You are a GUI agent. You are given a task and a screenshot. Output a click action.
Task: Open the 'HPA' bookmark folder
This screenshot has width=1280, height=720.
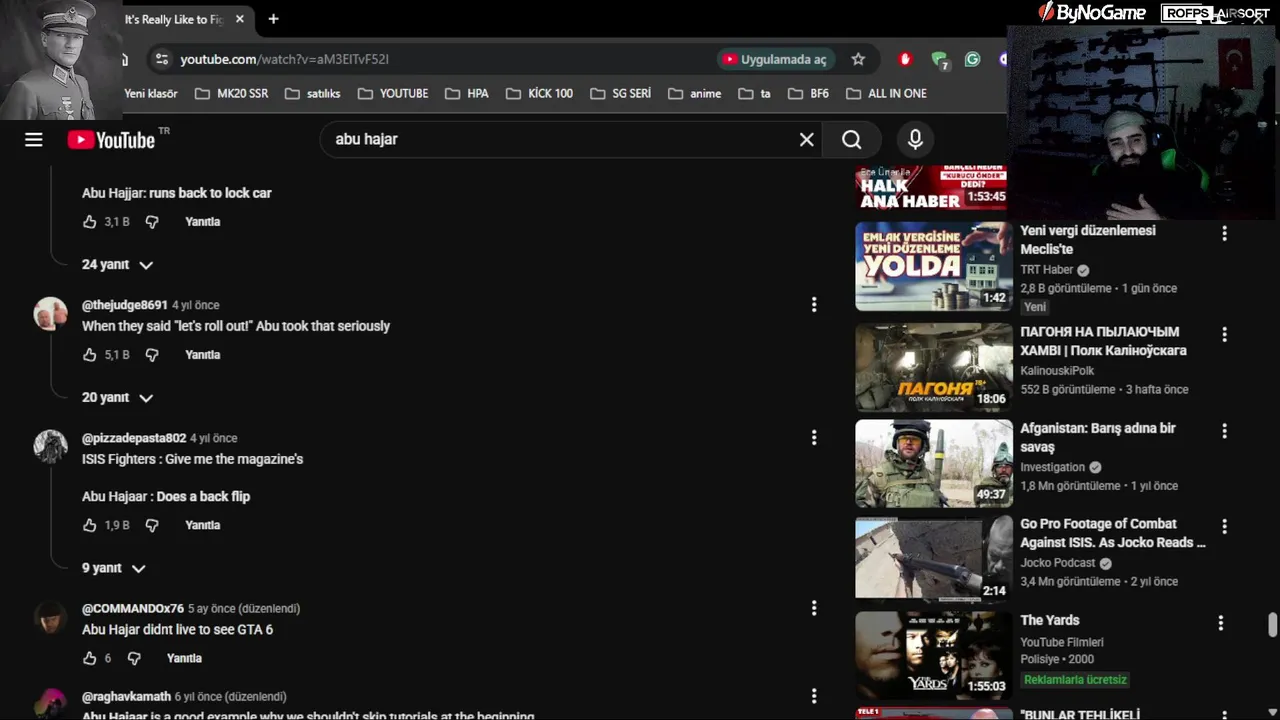click(466, 93)
